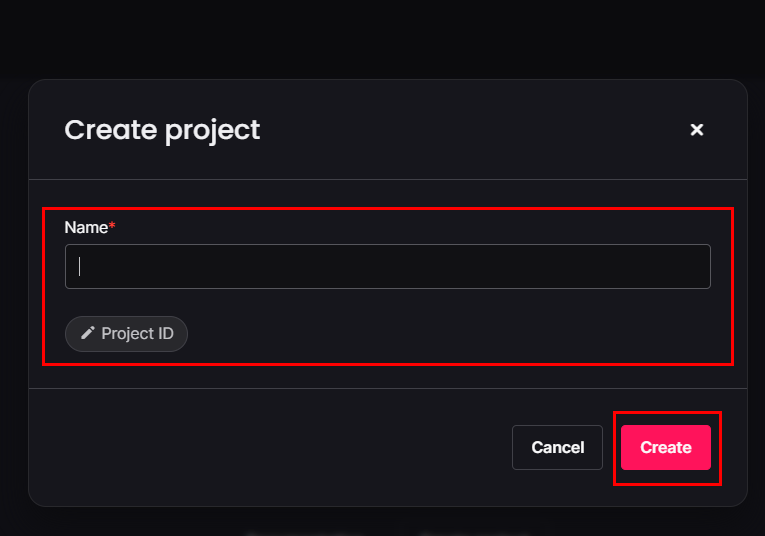Click the red required asterisk

point(112,227)
